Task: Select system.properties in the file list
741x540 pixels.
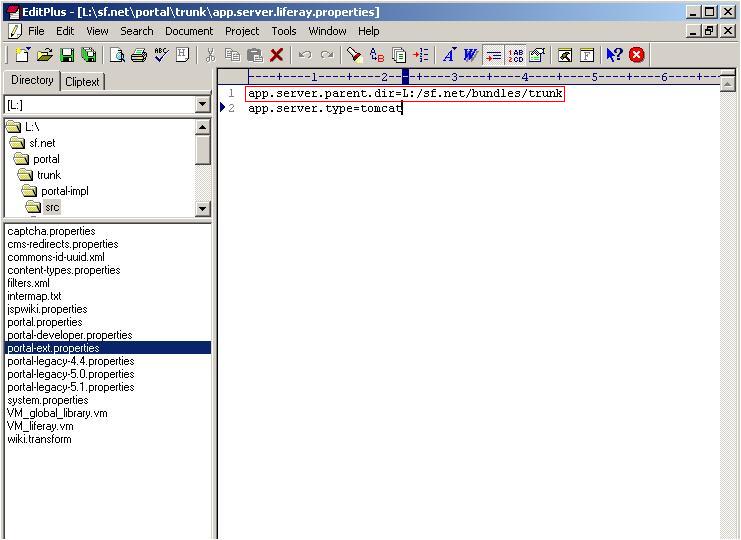Action: [x=48, y=400]
